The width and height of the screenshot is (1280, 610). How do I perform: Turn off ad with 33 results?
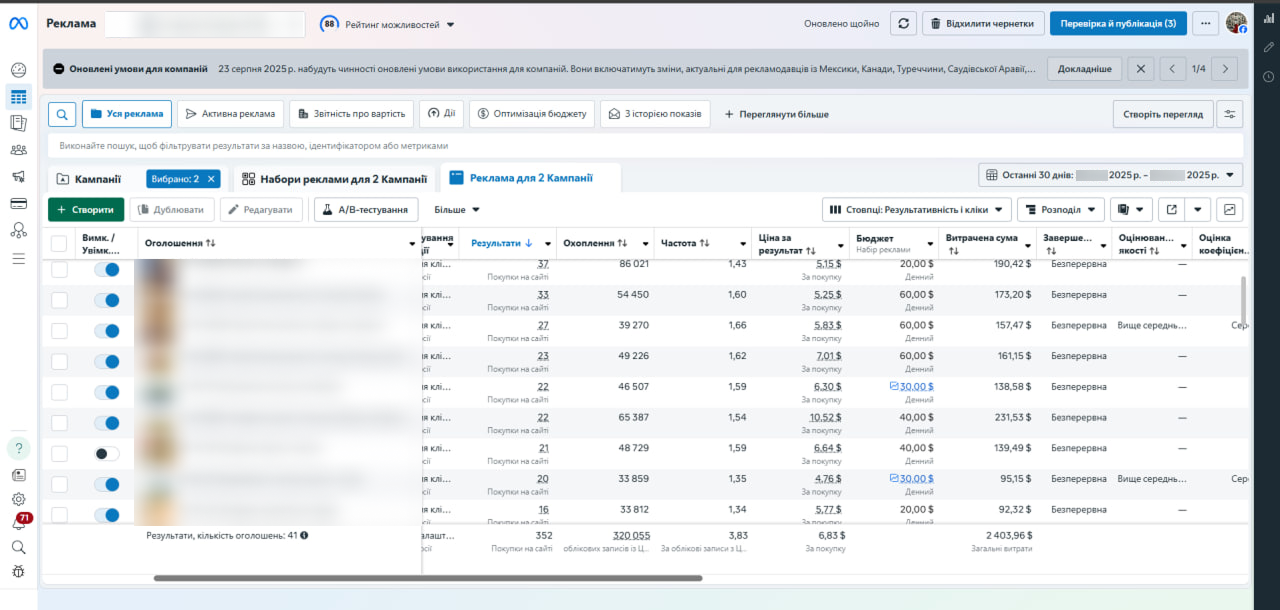[x=106, y=300]
